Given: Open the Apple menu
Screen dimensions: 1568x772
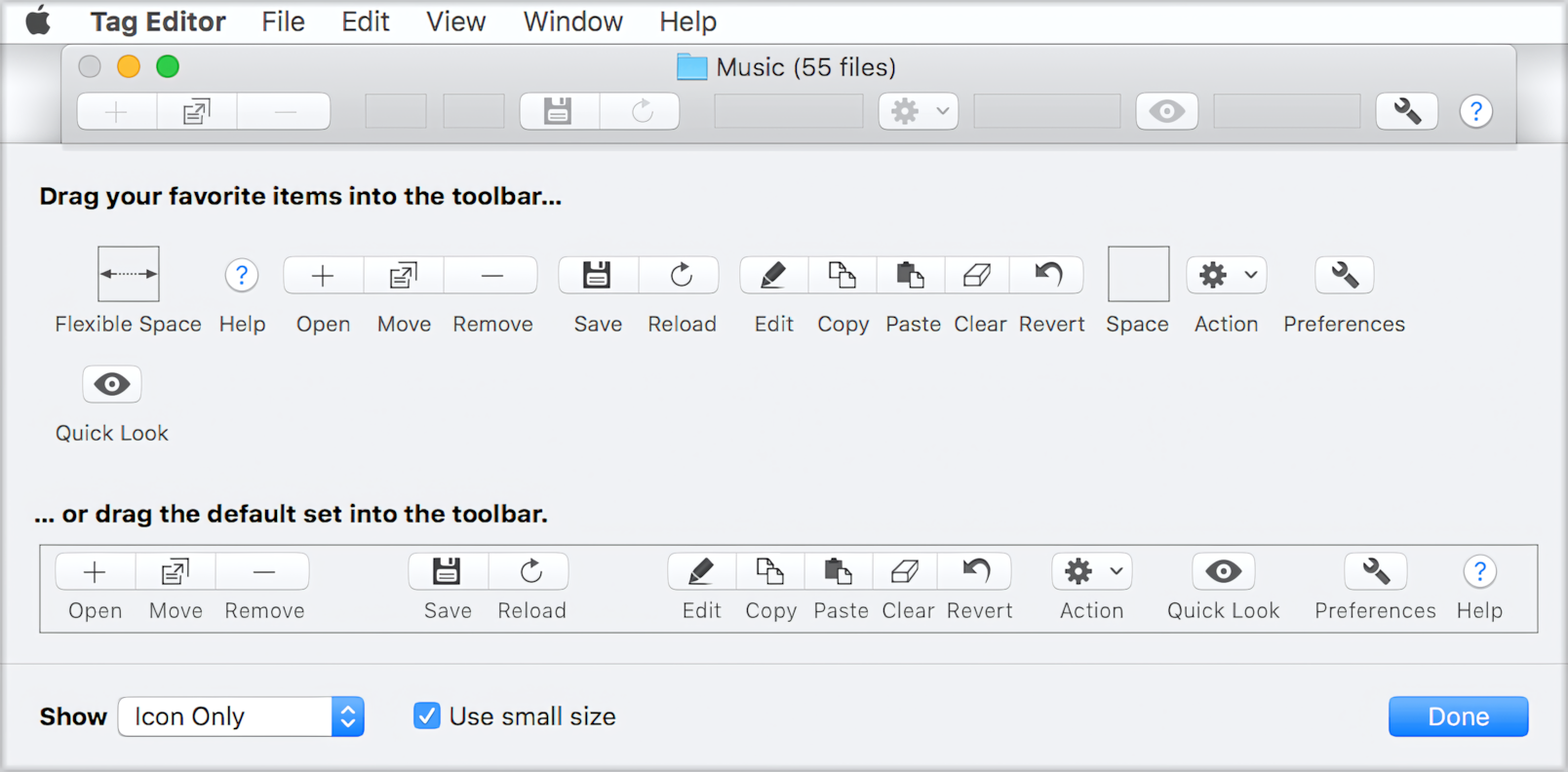Looking at the screenshot, I should point(38,20).
